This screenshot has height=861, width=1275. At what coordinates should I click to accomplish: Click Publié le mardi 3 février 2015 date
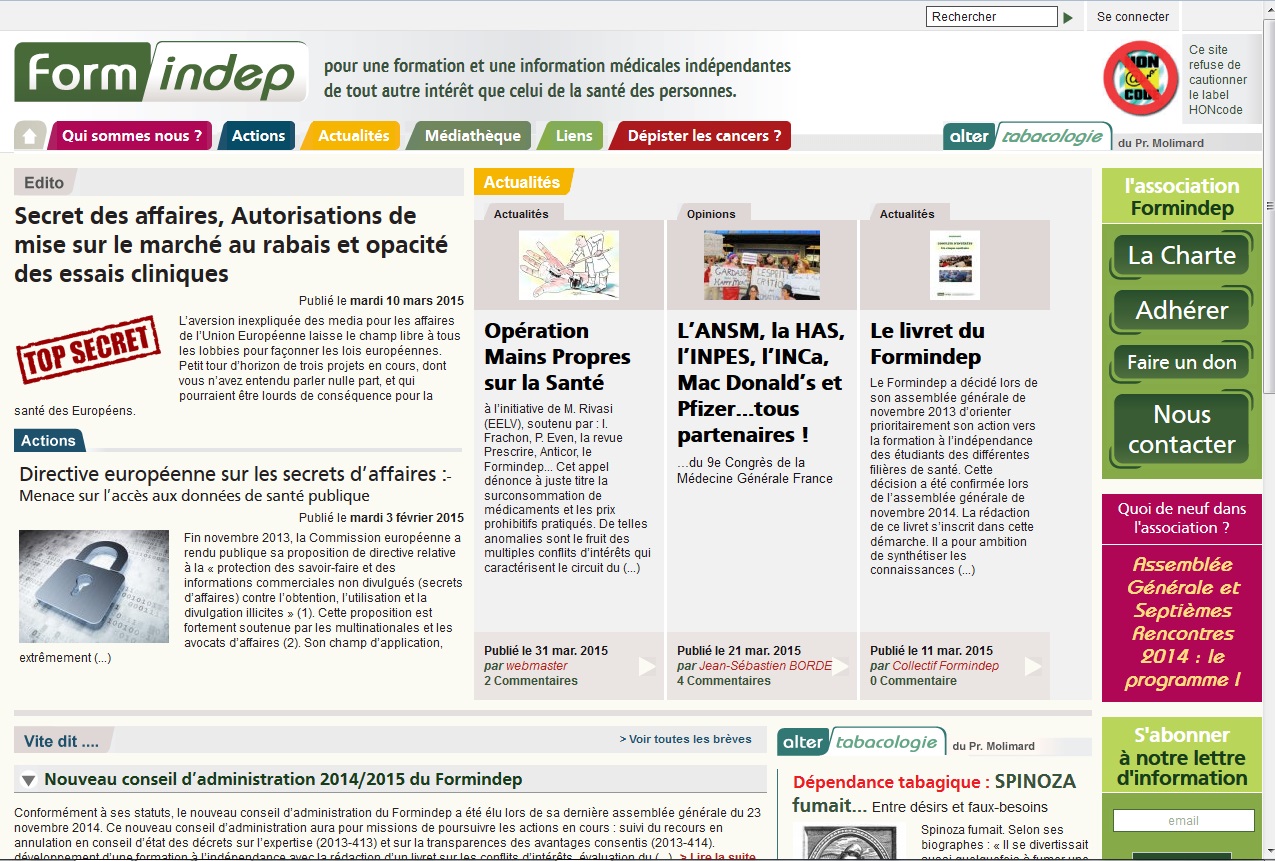(x=381, y=517)
